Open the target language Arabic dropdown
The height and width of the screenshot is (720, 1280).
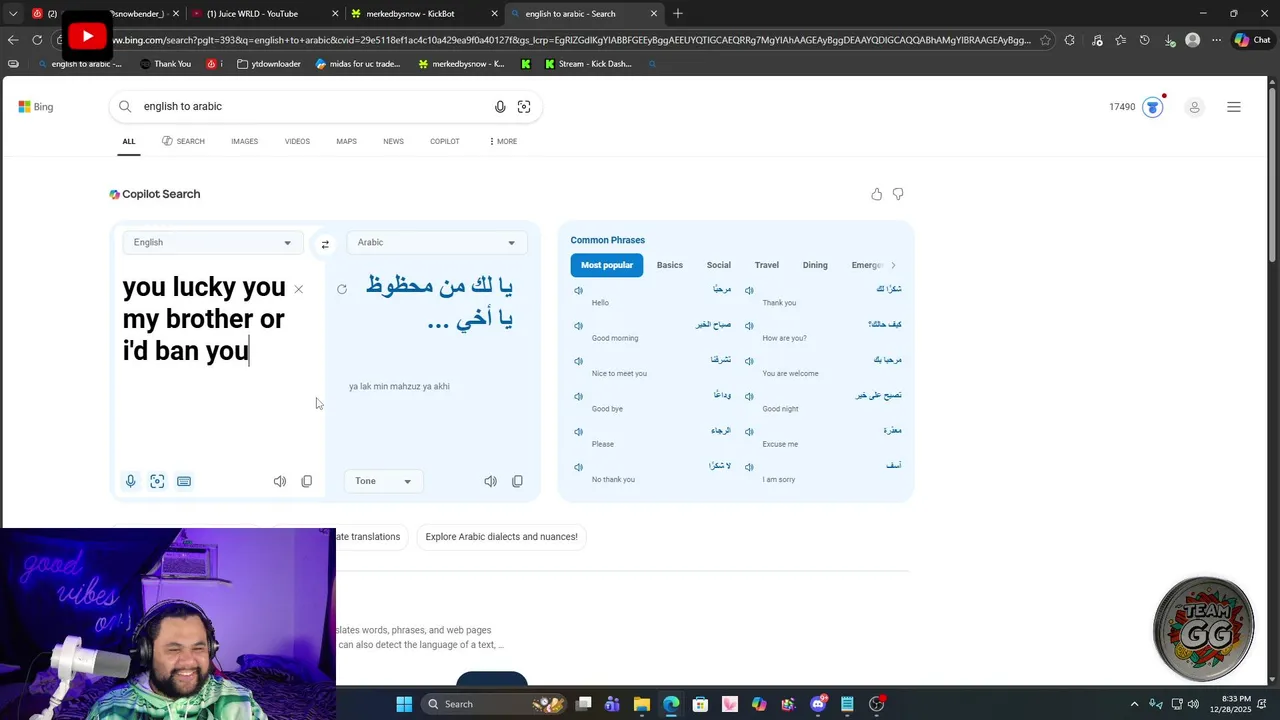(436, 242)
